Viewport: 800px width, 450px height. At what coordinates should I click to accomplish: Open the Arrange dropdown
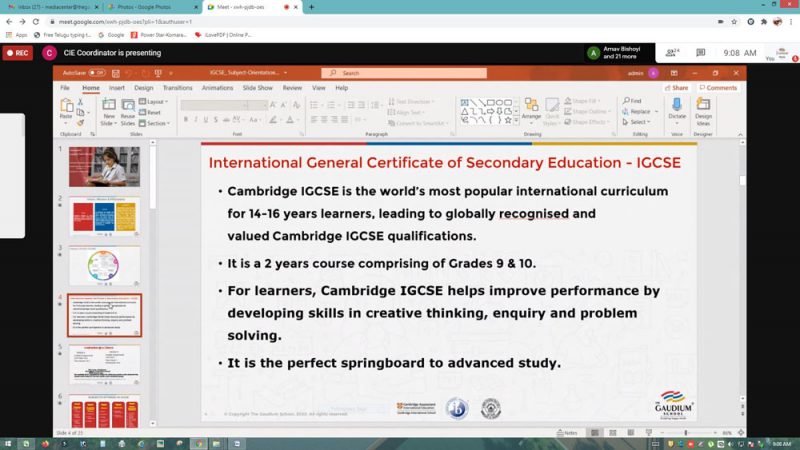coord(531,112)
